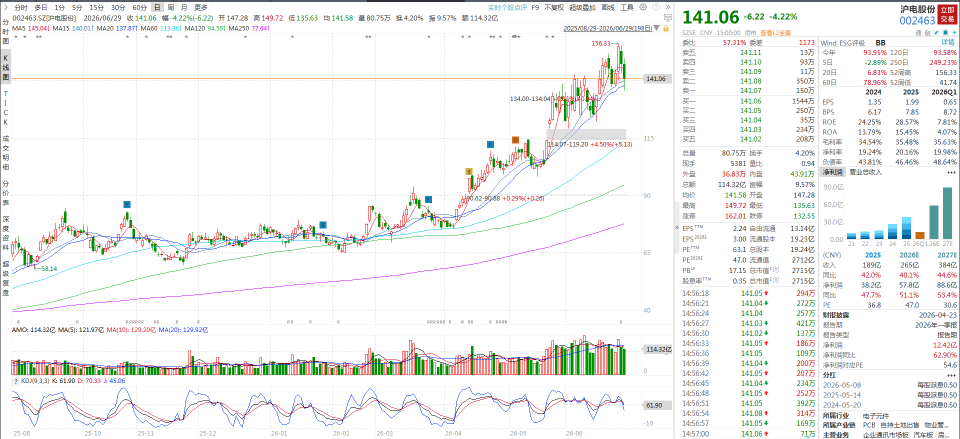This screenshot has height=439, width=960.
Task: Click the orange lock icon beside date range
Action: pyautogui.click(x=666, y=28)
